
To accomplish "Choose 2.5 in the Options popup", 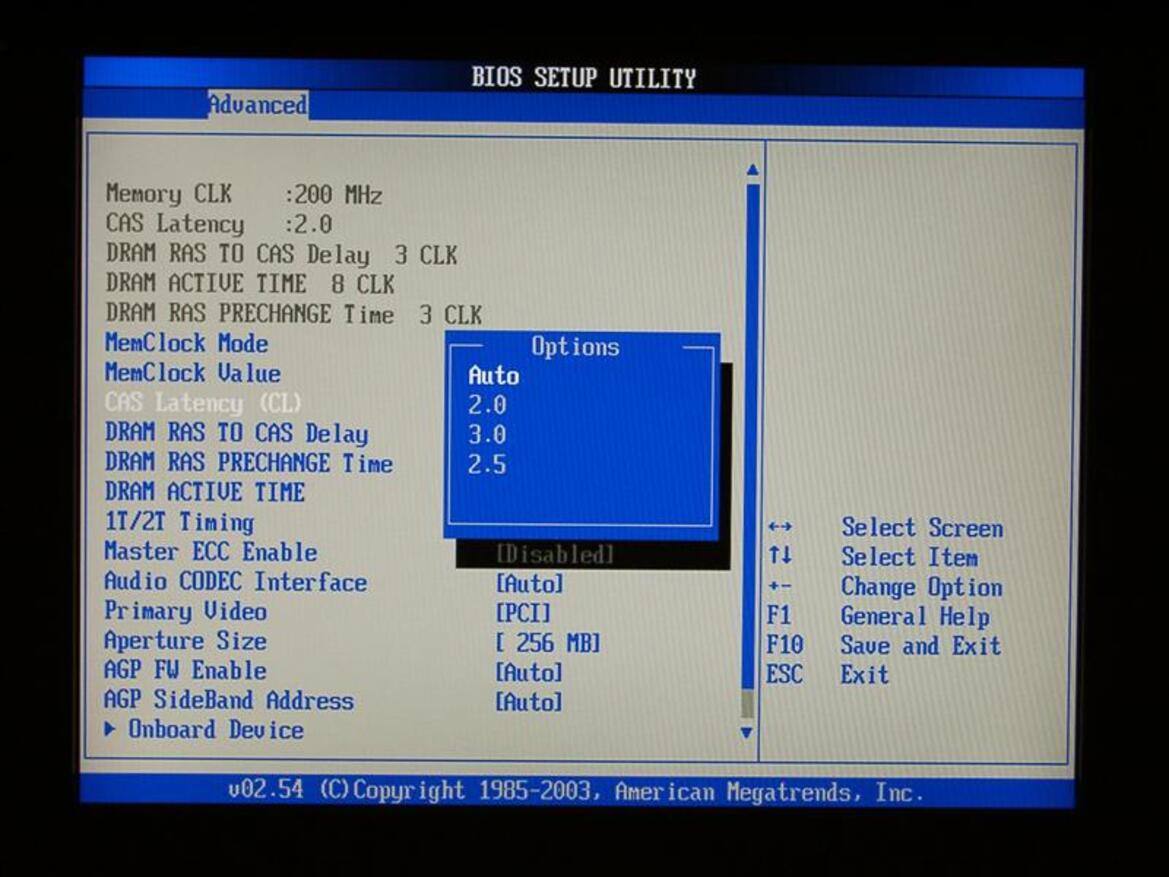I will [487, 465].
